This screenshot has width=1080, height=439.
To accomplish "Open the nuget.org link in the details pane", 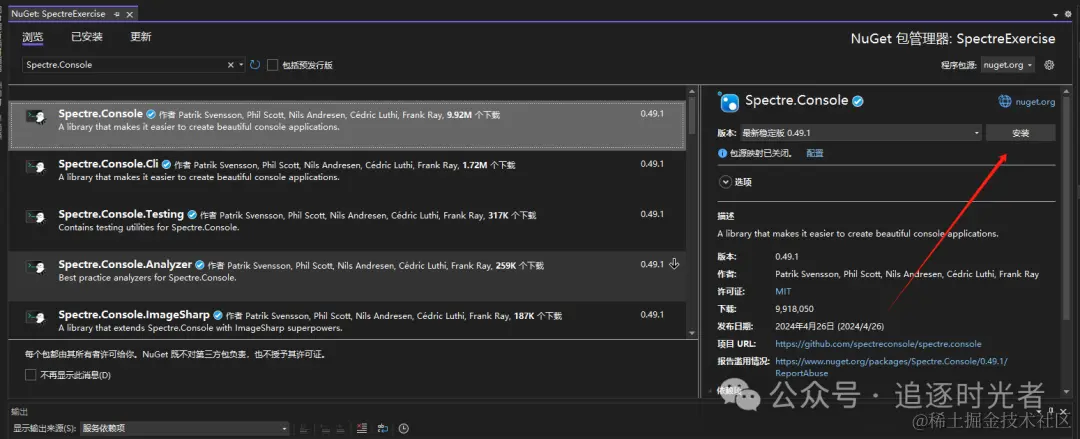I will click(1035, 102).
